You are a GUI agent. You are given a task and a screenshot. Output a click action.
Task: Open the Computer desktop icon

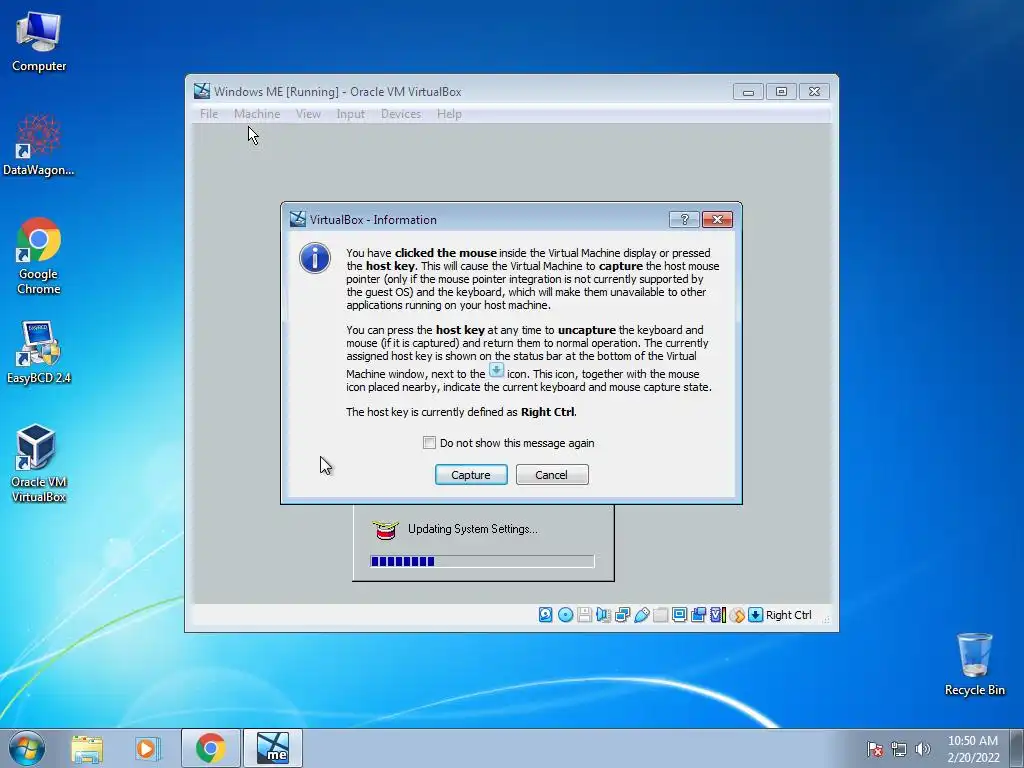click(x=39, y=41)
